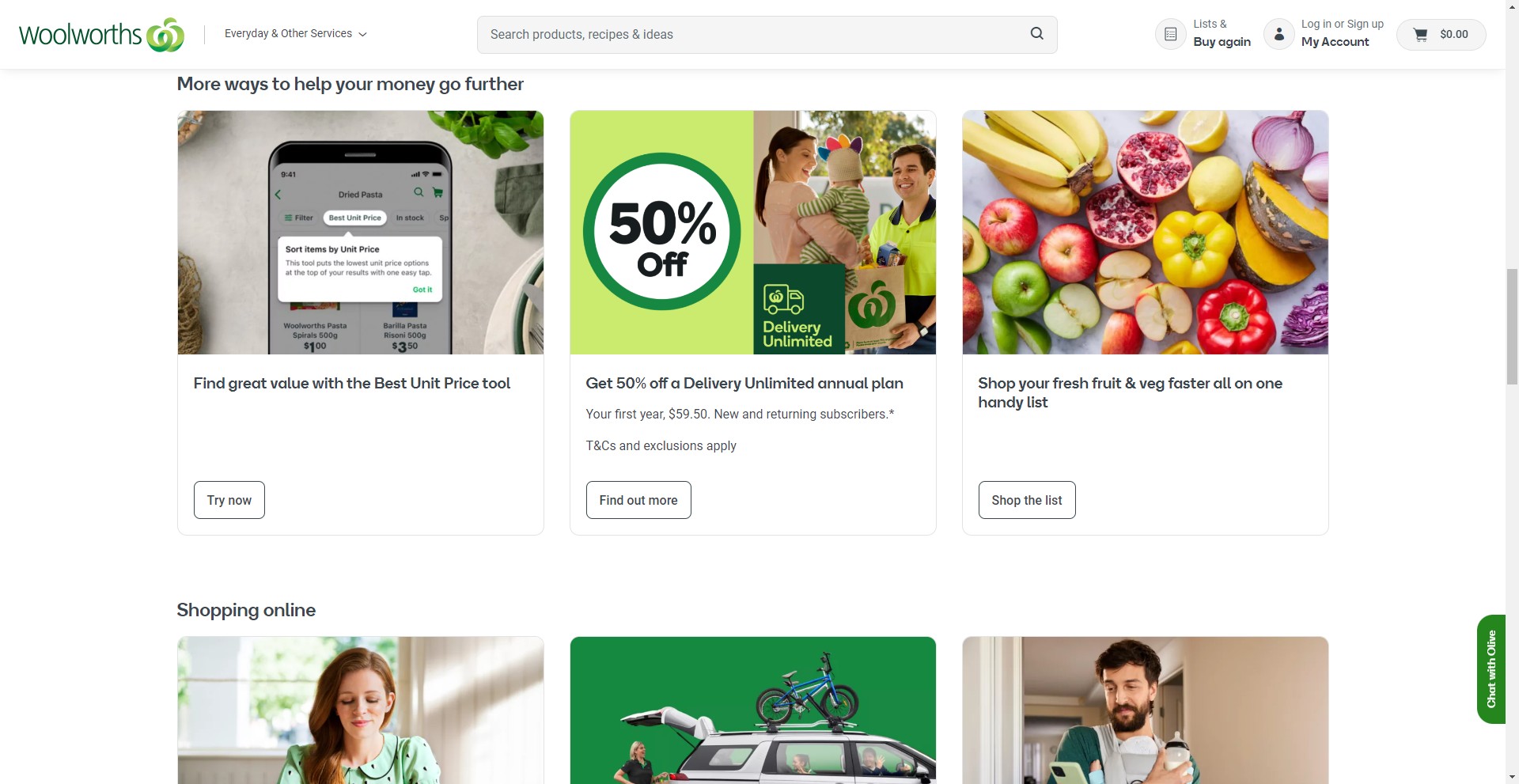
Task: Expand Everyday & Other Services dropdown
Action: 295,33
